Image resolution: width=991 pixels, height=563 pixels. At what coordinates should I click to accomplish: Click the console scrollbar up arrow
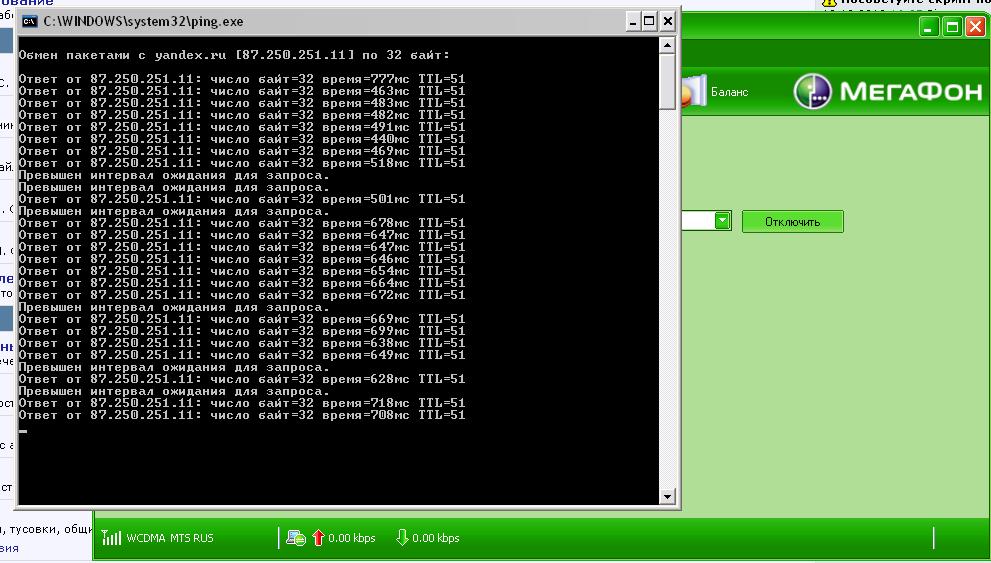pyautogui.click(x=667, y=45)
